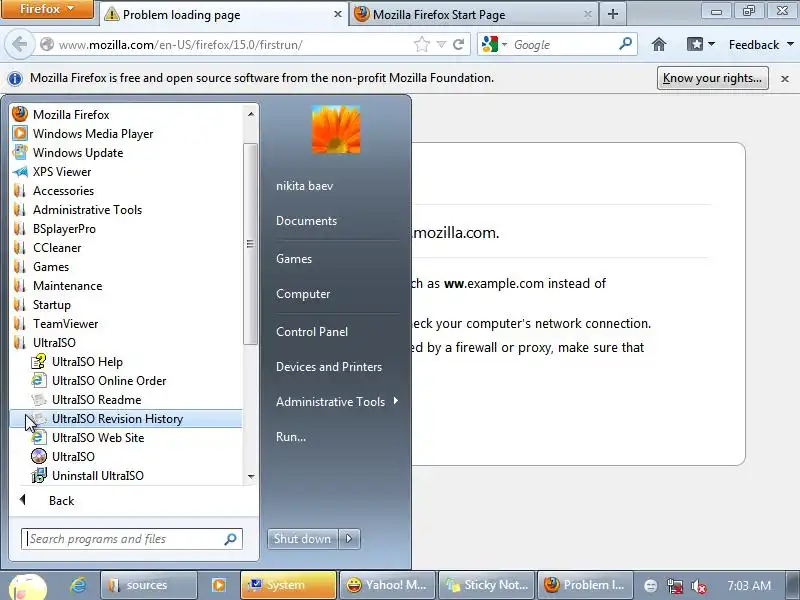
Task: Open Devices and Printers
Action: pos(329,367)
